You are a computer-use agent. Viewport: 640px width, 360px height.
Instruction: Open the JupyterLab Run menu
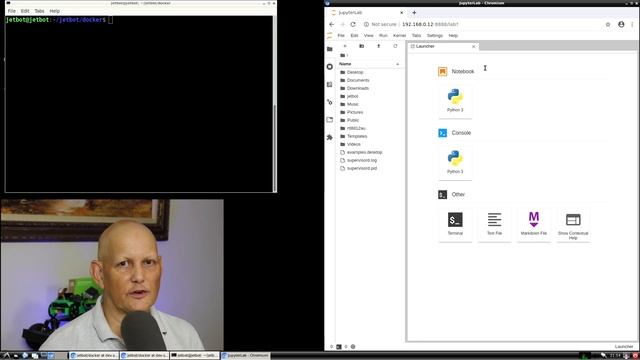pos(383,36)
